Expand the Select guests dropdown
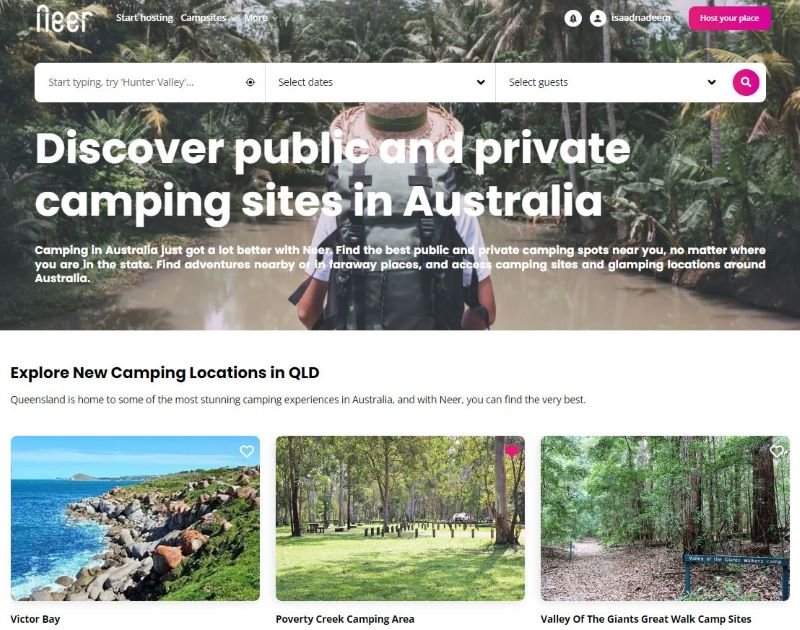The image size is (800, 630). click(x=611, y=82)
